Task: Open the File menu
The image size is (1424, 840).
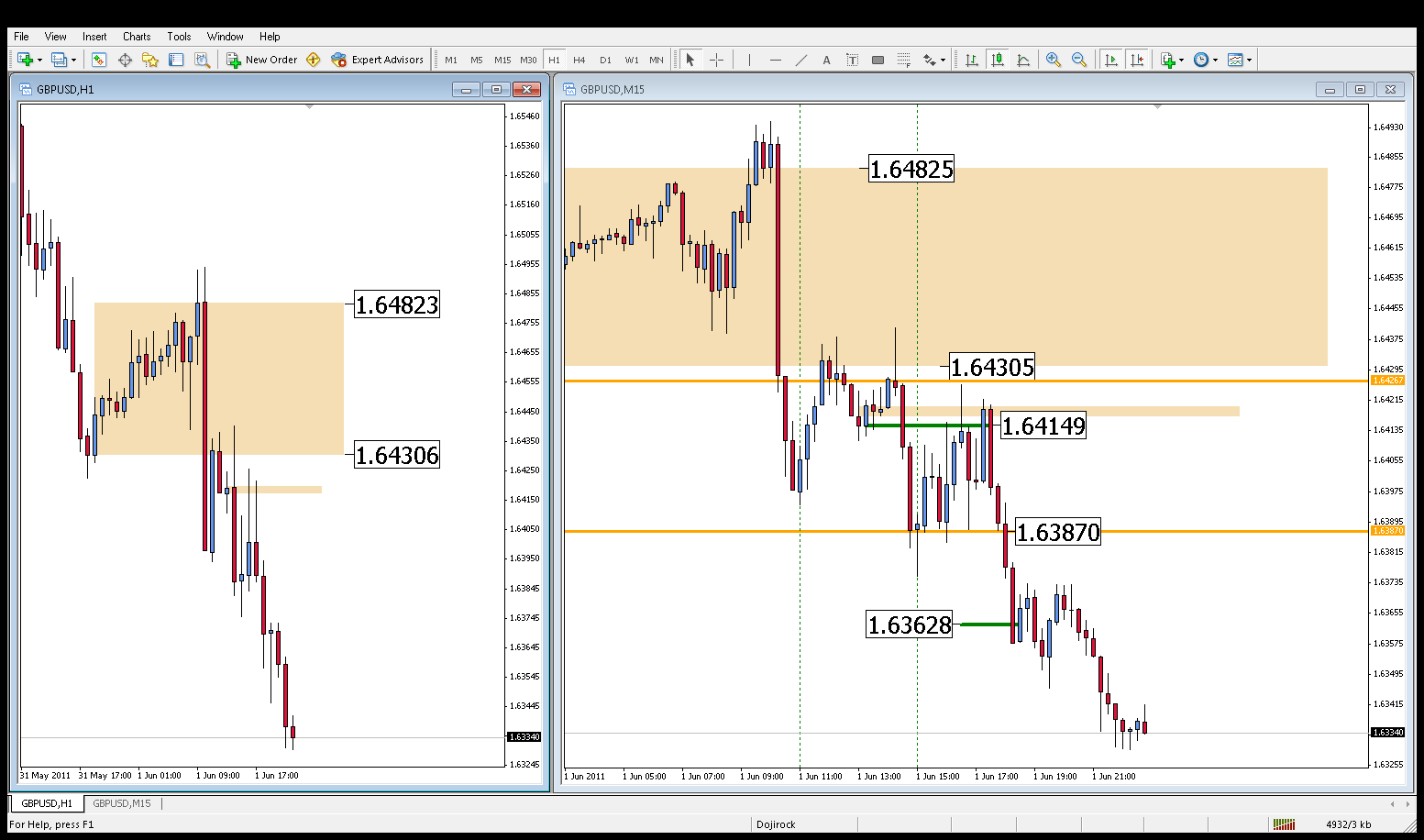Action: (x=21, y=37)
